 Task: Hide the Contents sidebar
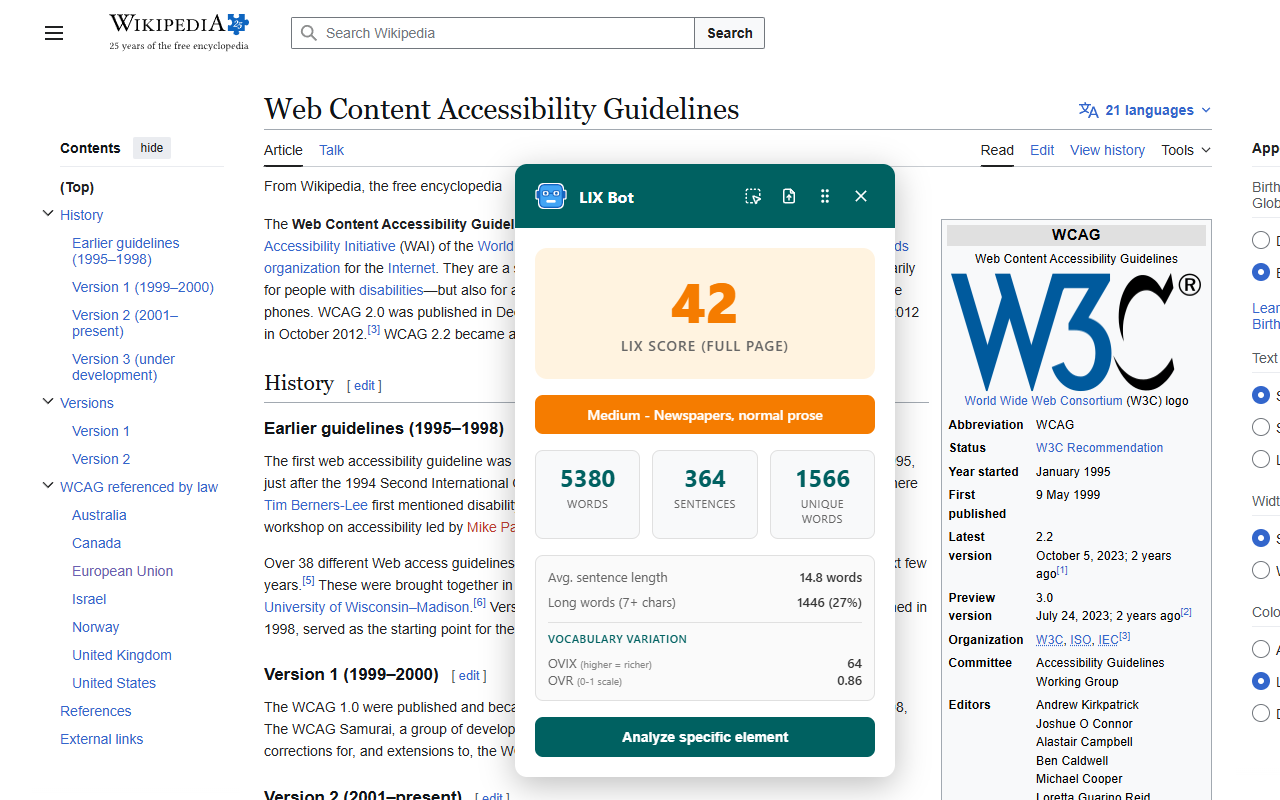coord(152,148)
